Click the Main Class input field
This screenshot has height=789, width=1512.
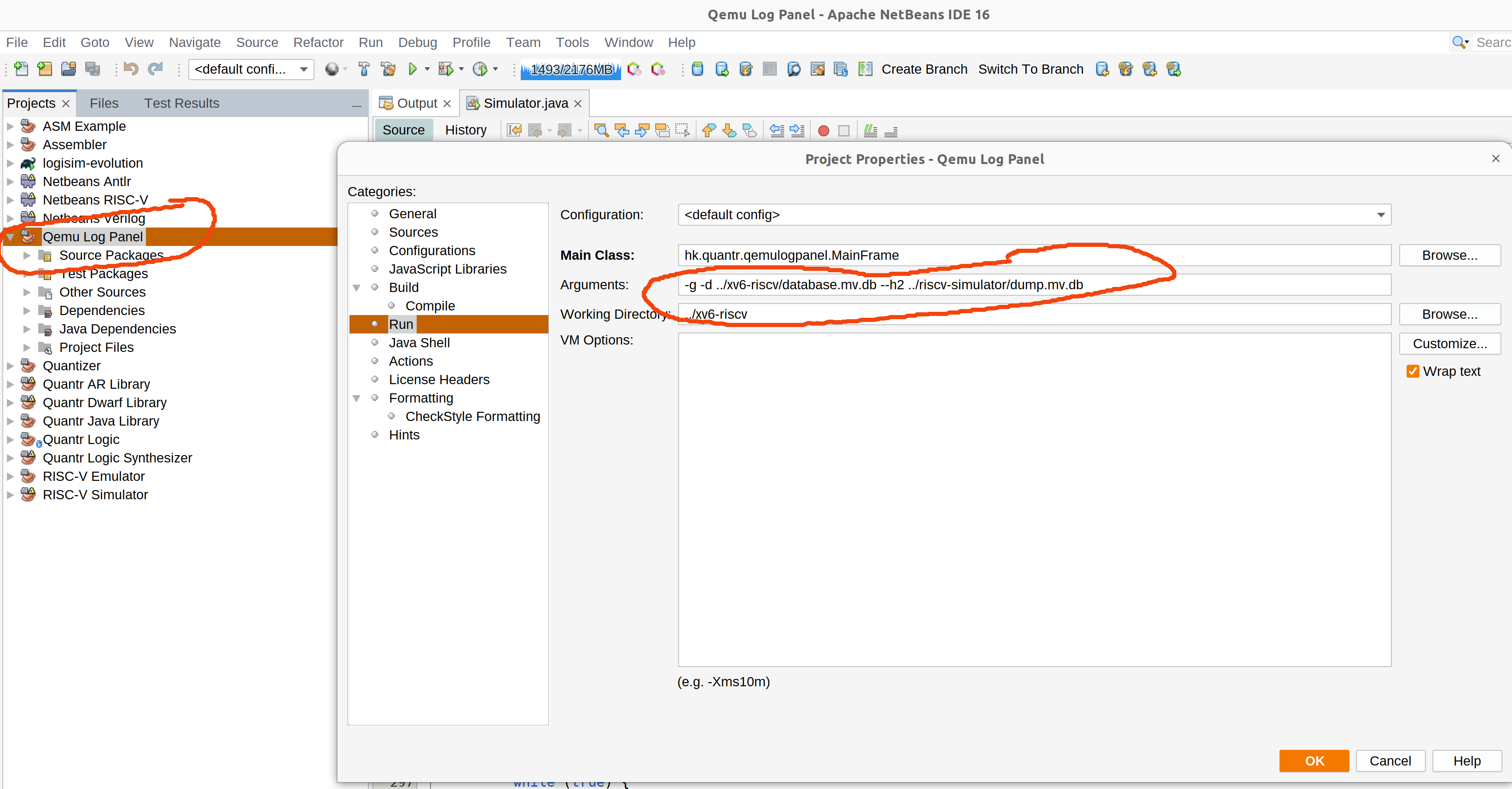click(1034, 255)
